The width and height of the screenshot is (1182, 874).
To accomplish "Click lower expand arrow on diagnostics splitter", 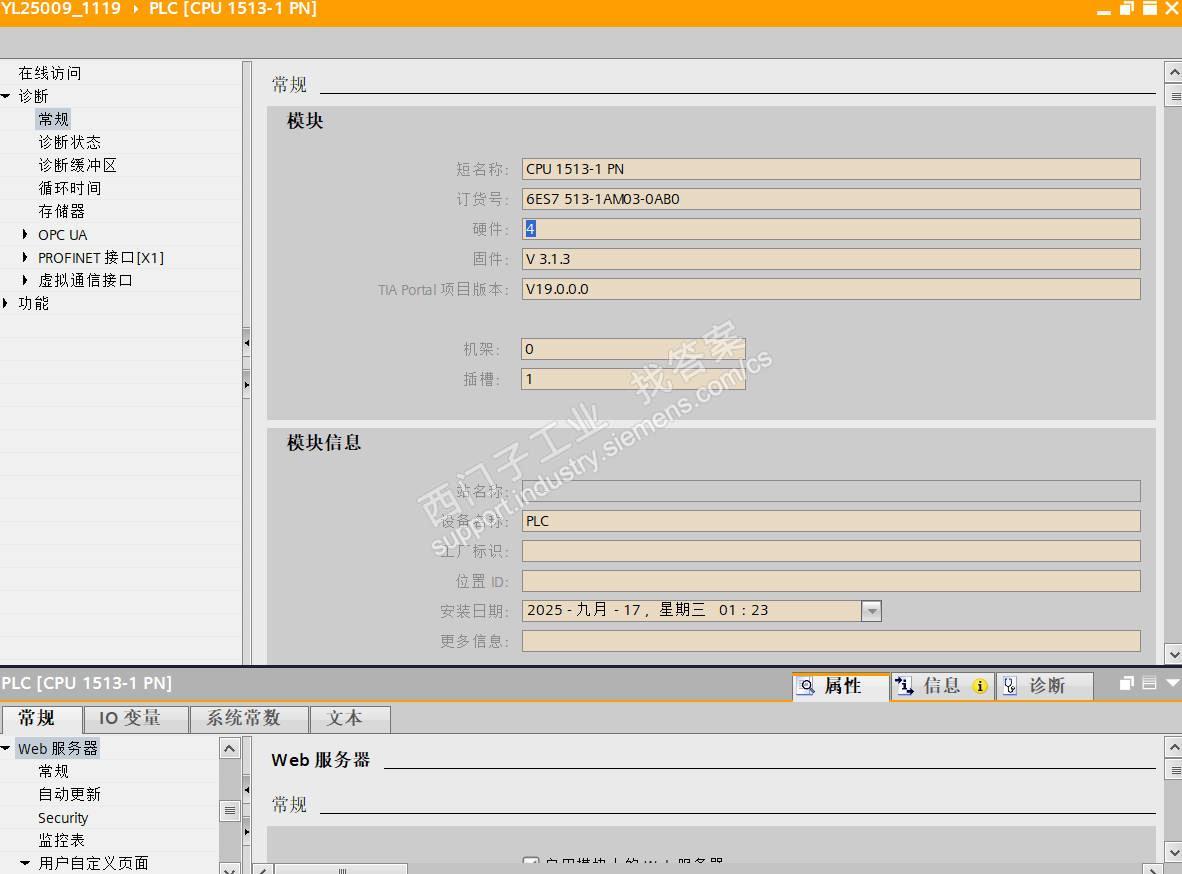I will click(x=247, y=385).
